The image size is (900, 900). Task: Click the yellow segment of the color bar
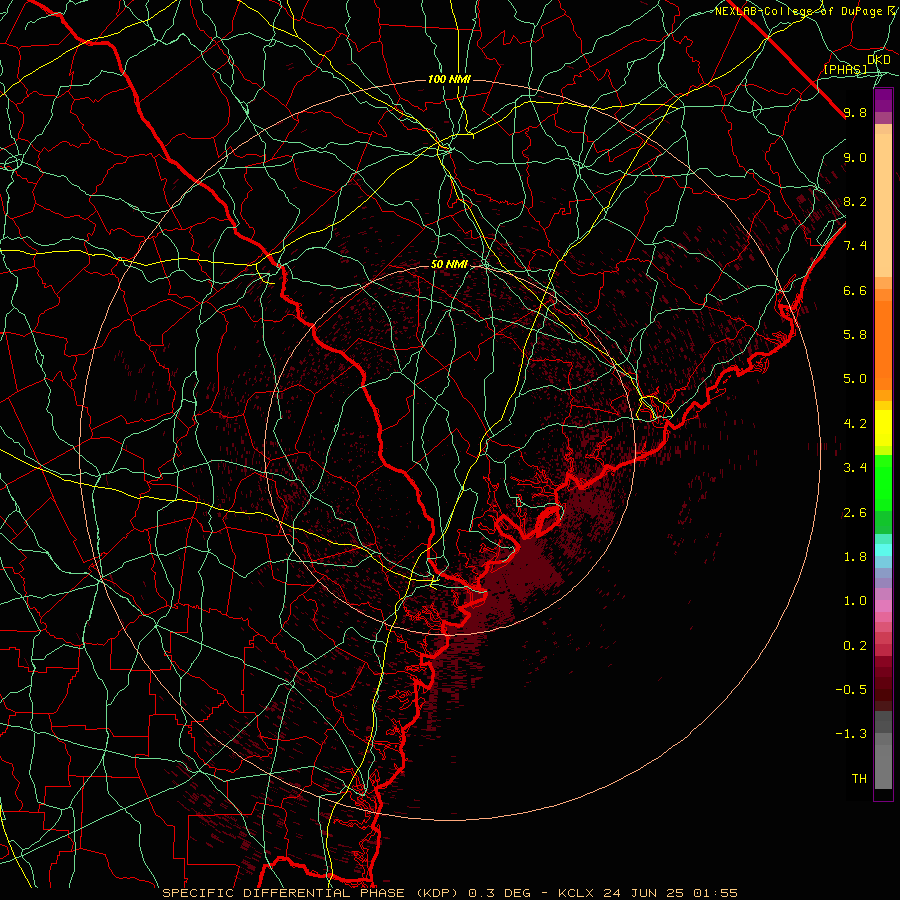[883, 428]
